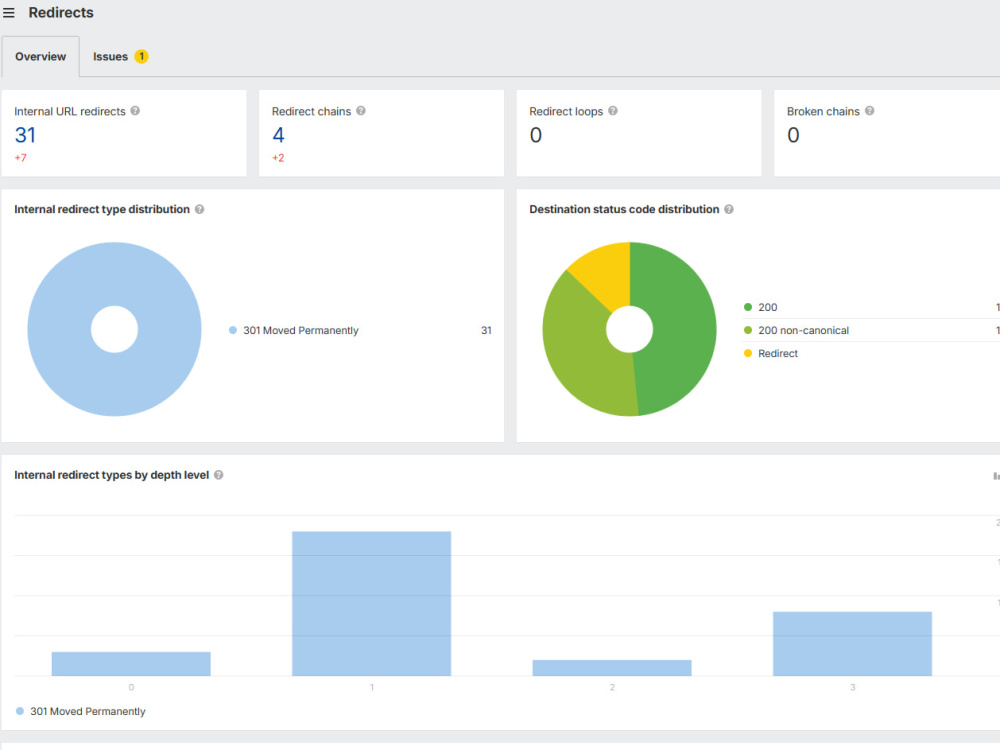The height and width of the screenshot is (750, 1000).
Task: Click help icon for Internal redirect type distribution
Action: [x=200, y=209]
